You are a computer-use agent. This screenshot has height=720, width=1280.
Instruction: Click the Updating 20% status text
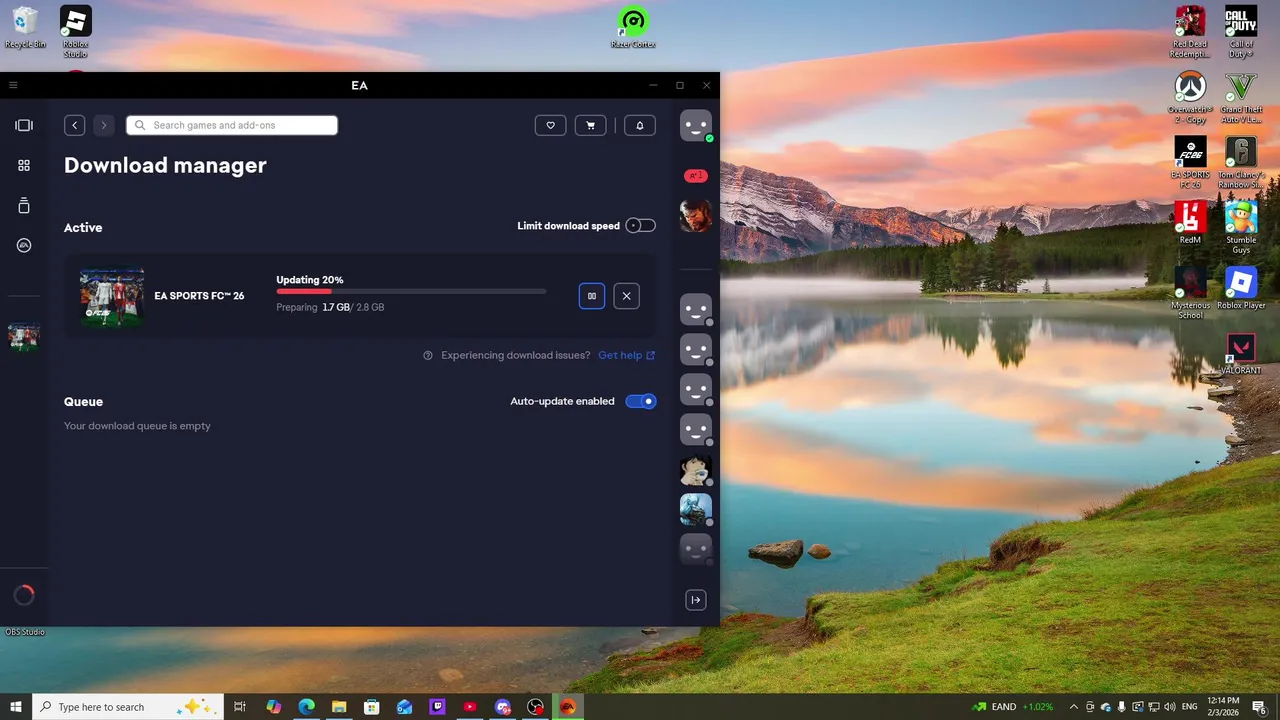(310, 280)
